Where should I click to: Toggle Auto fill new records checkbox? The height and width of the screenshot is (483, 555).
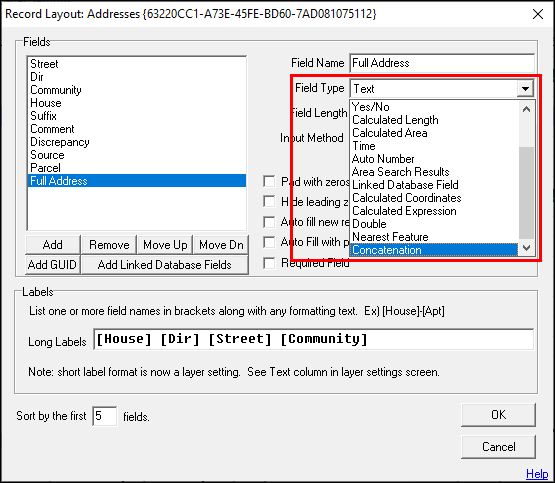269,222
